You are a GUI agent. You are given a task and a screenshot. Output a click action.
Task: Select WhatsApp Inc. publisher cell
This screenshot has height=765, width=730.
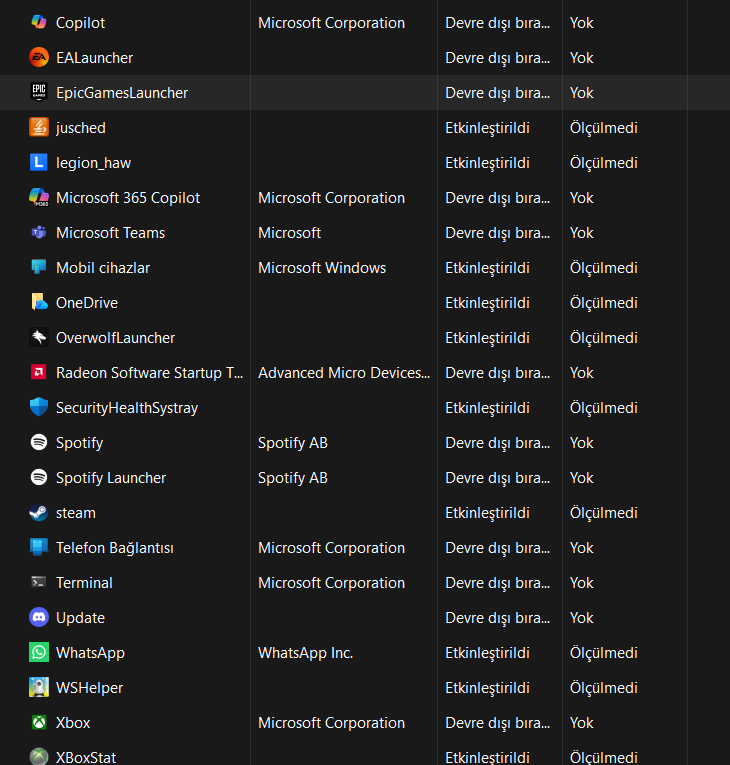click(x=305, y=653)
